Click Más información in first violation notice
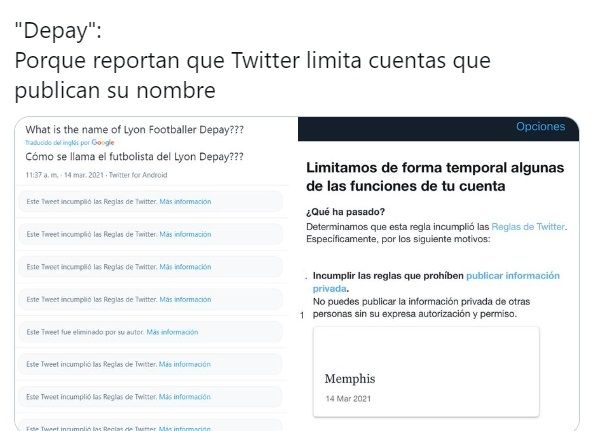This screenshot has width=596, height=431. [185, 201]
